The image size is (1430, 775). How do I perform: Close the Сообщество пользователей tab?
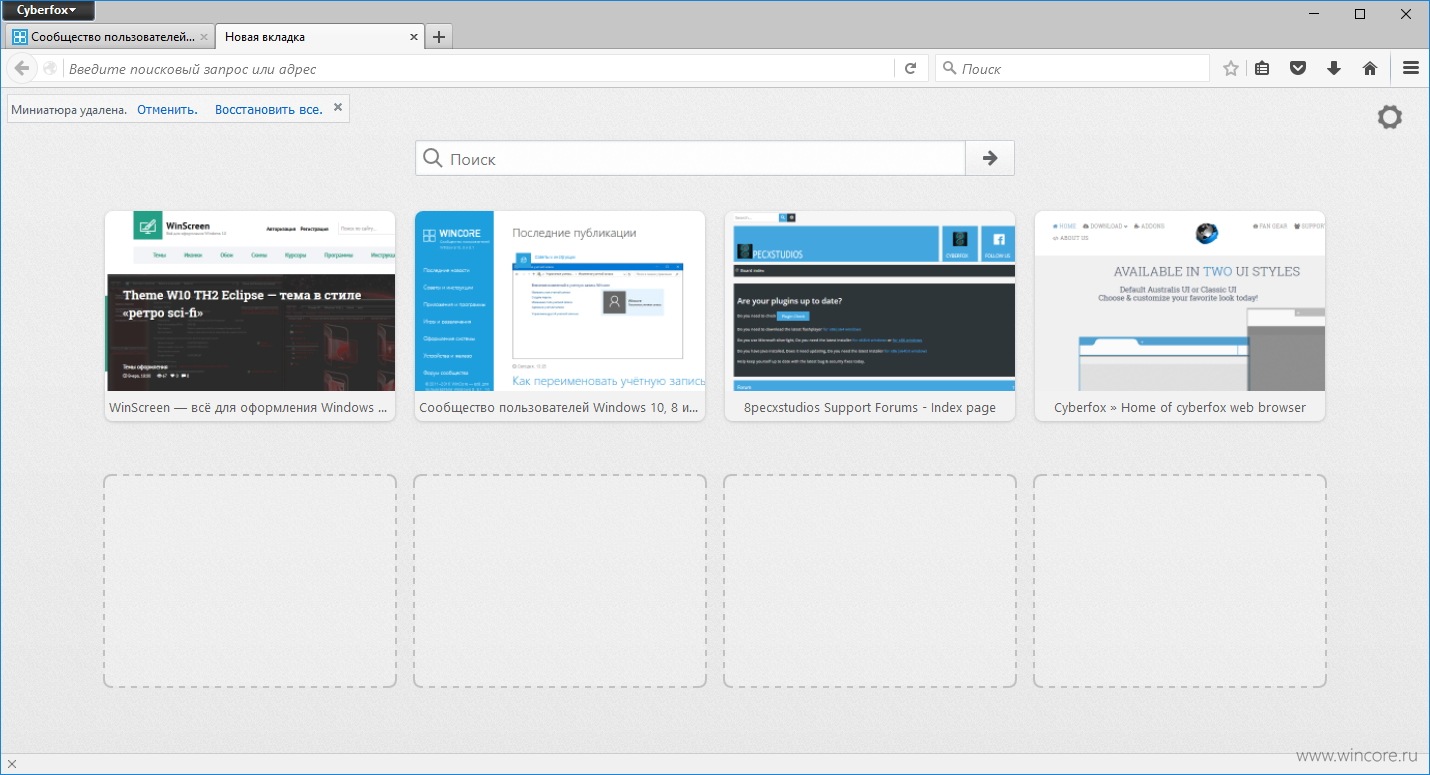204,37
